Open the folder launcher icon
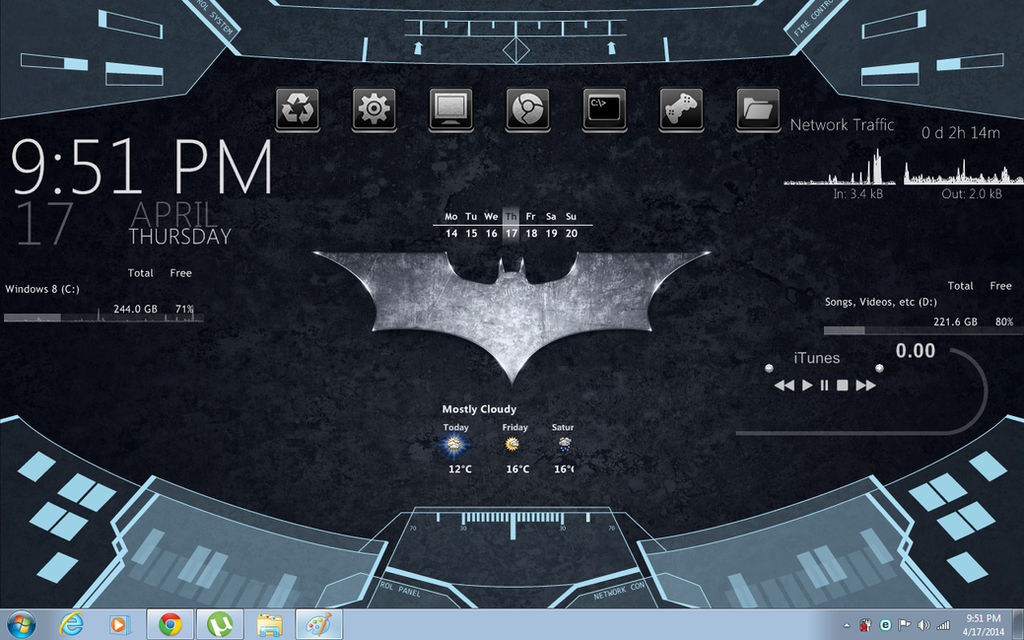 (x=758, y=110)
